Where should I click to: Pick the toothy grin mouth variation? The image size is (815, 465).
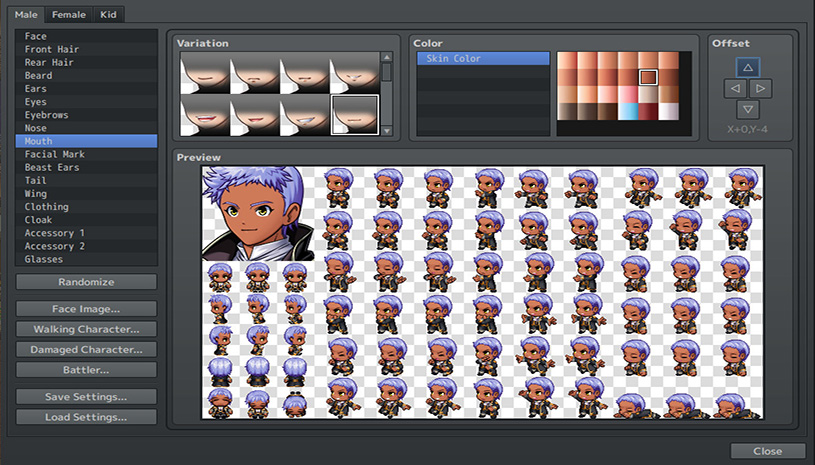pos(305,116)
